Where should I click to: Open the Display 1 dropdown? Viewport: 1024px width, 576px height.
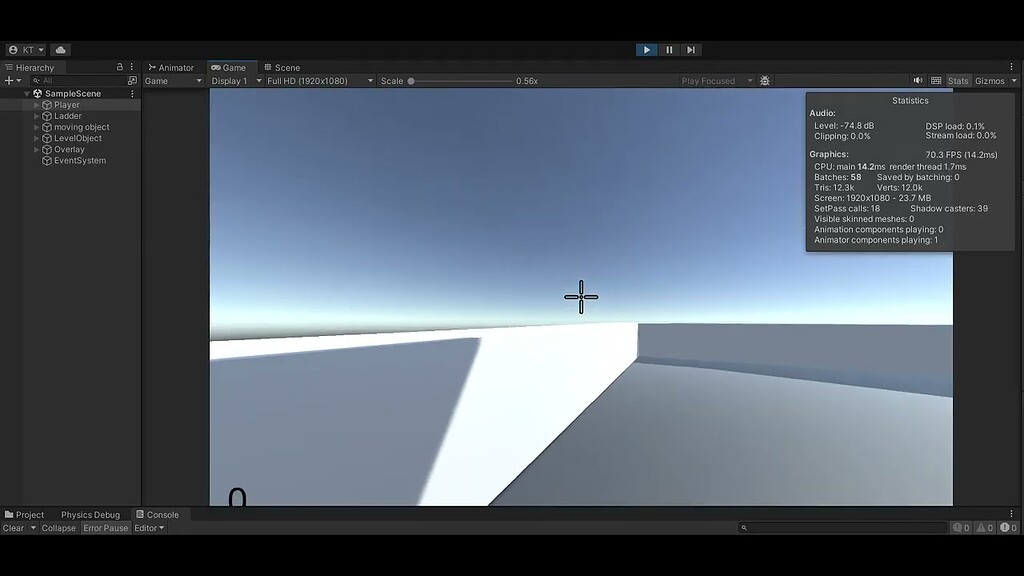(232, 80)
